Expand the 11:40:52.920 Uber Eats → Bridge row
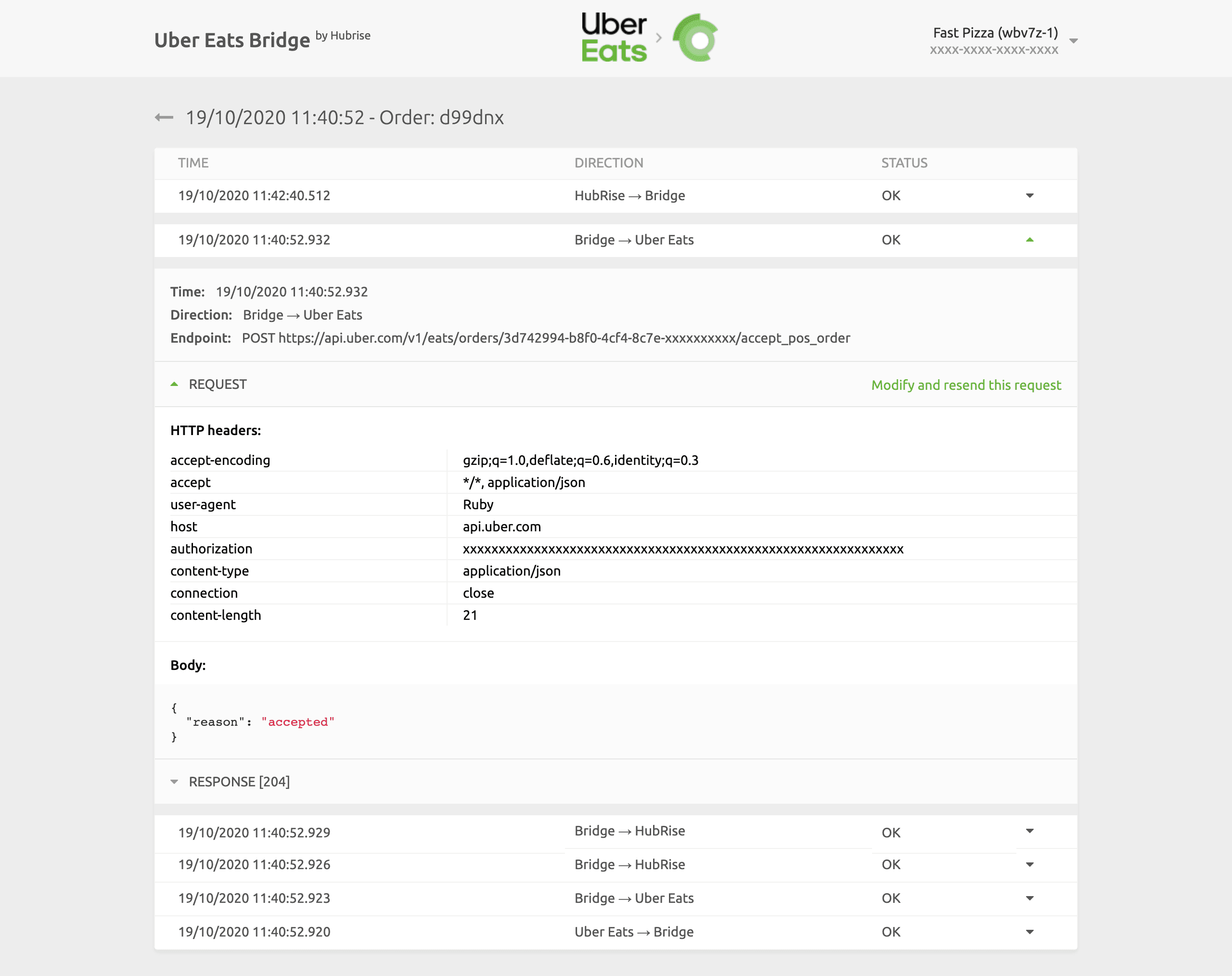The height and width of the screenshot is (976, 1232). pos(1030,932)
